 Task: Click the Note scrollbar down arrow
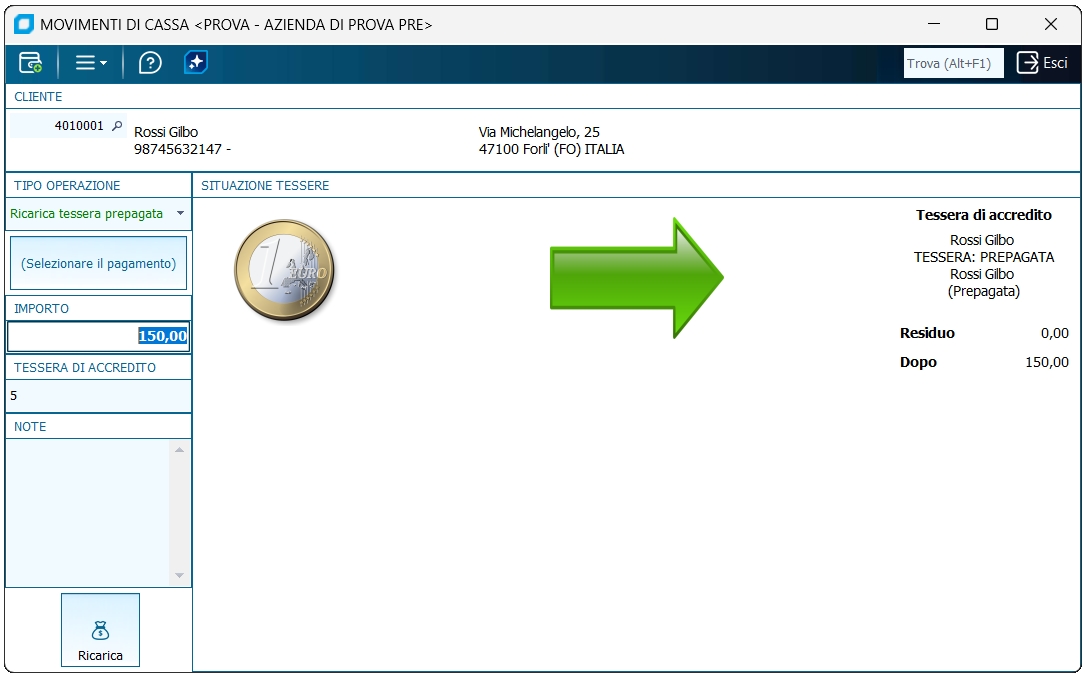pos(179,576)
